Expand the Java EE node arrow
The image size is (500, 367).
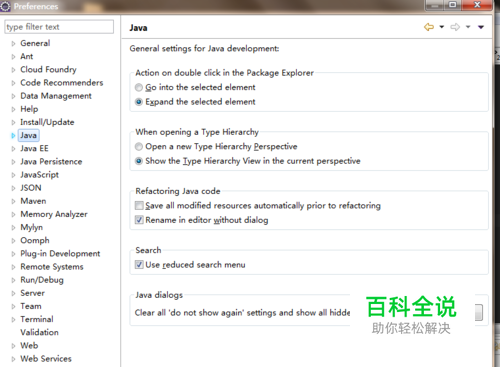click(x=13, y=149)
